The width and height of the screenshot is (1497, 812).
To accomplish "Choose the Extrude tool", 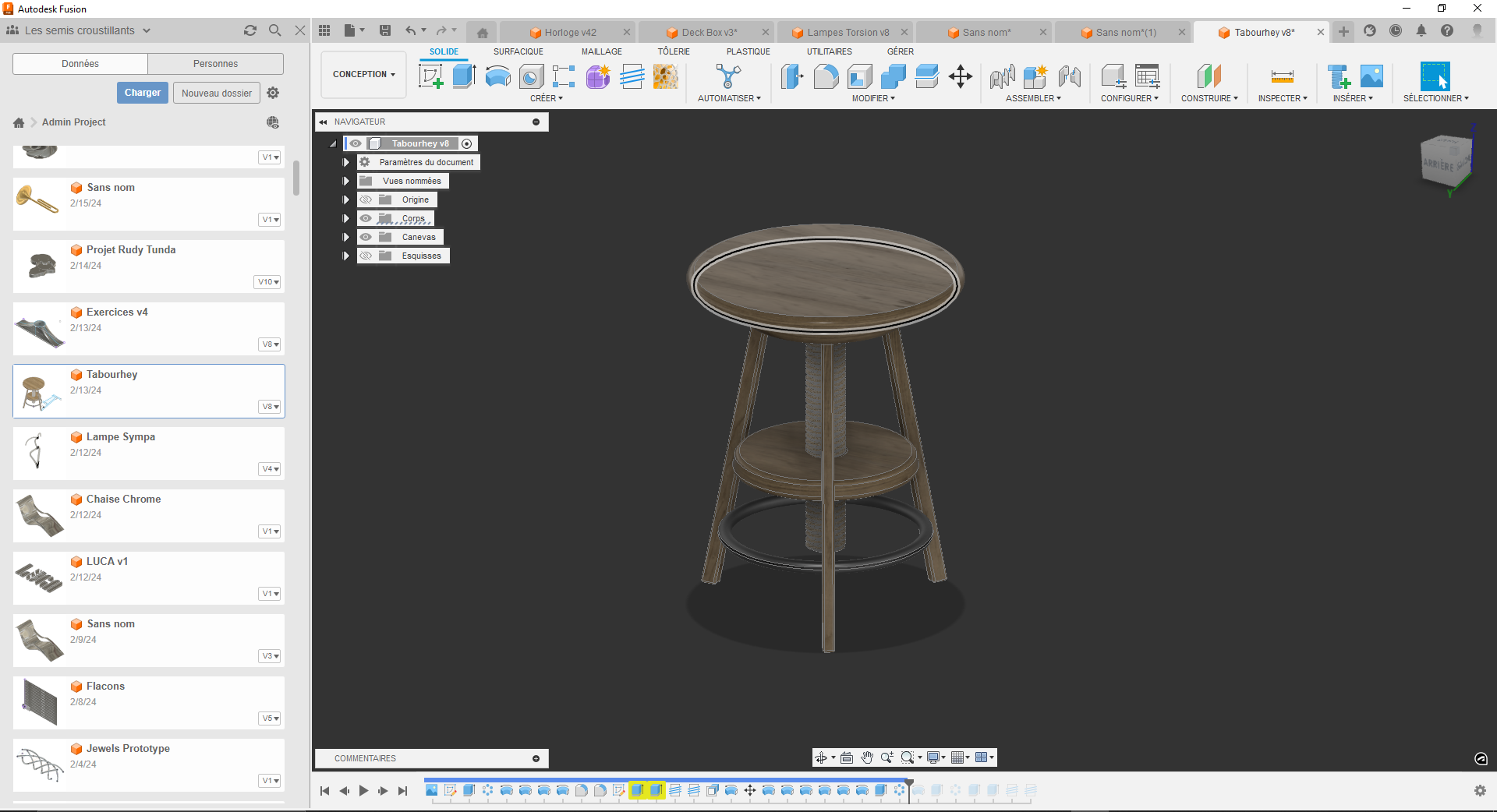I will [464, 76].
